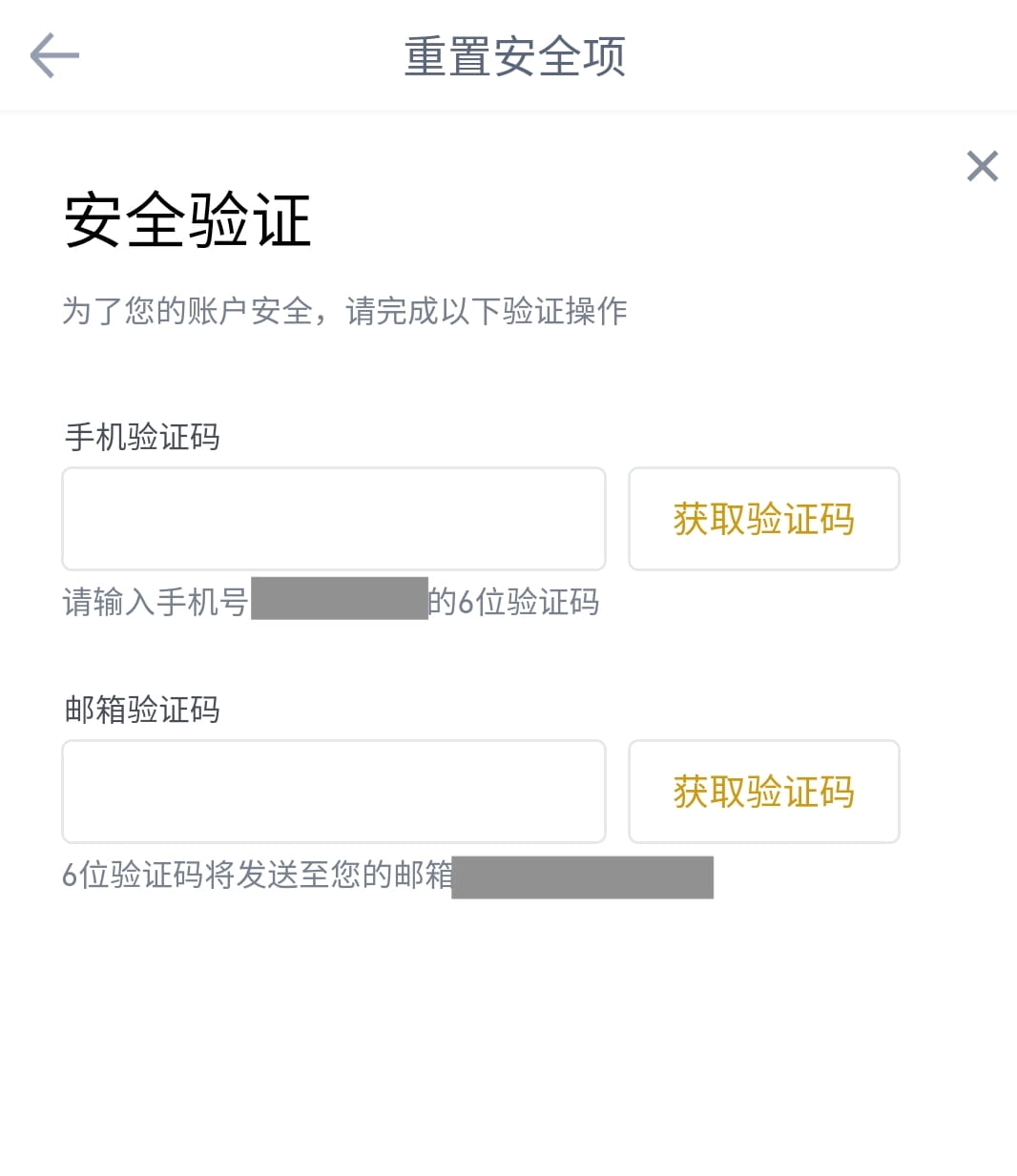Click the 6位验证码将发送至您的邮箱 hint text
Viewport: 1017px width, 1176px height.
(x=258, y=875)
